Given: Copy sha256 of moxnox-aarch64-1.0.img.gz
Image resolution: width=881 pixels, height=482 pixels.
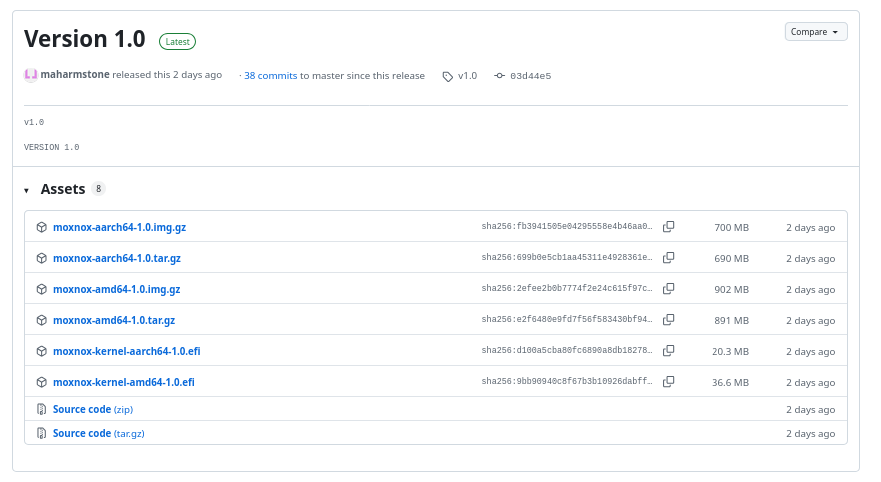Looking at the screenshot, I should tap(669, 226).
